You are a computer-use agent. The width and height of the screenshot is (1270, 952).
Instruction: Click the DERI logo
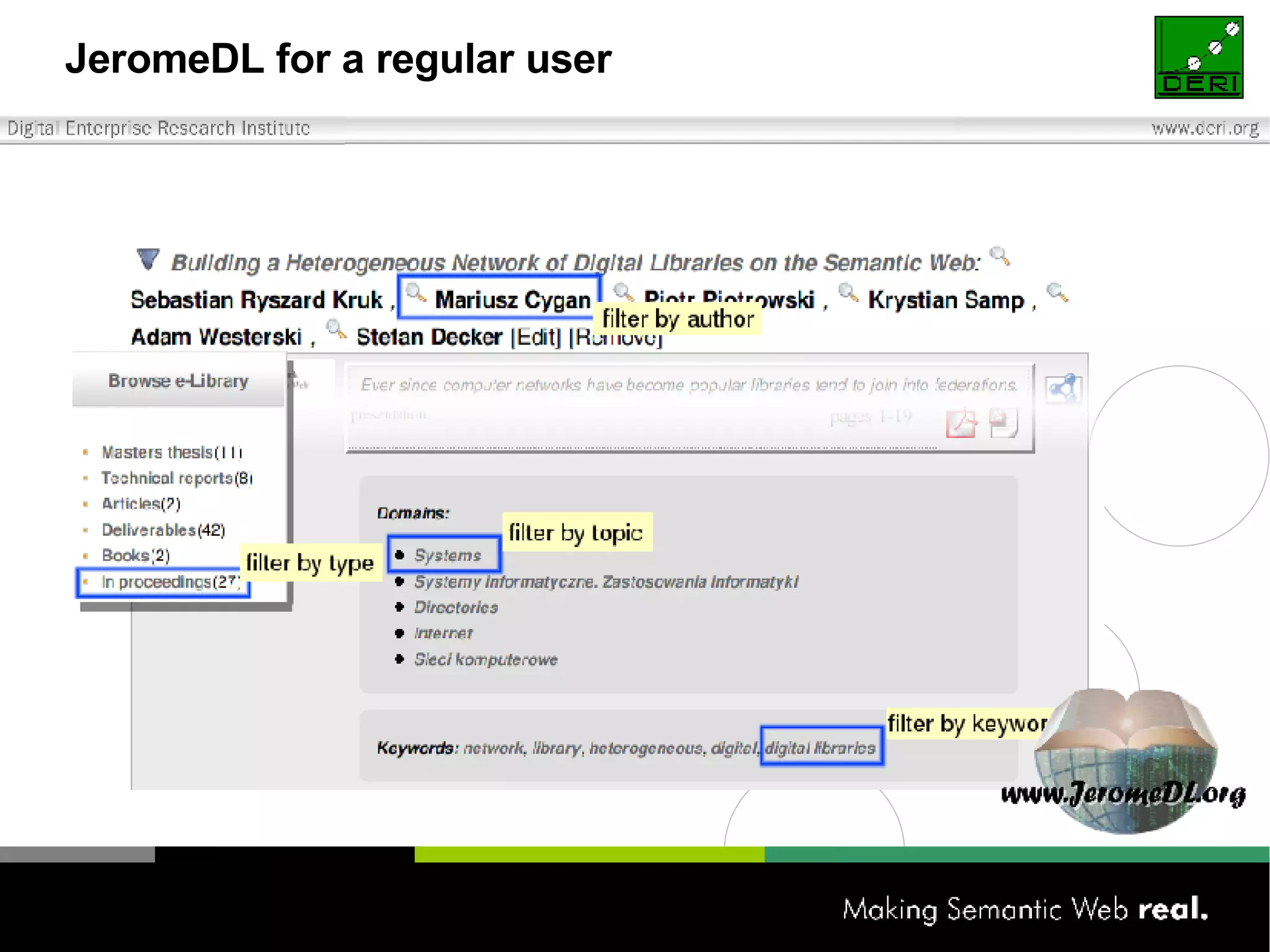coord(1198,57)
